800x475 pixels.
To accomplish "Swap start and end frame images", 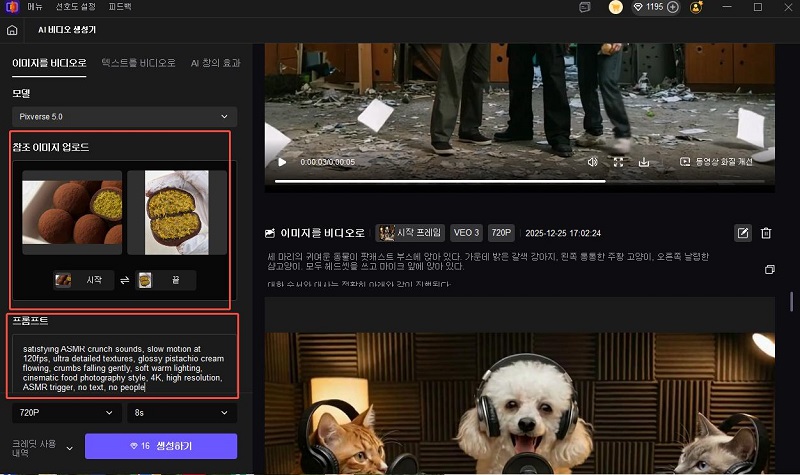I will coord(124,281).
